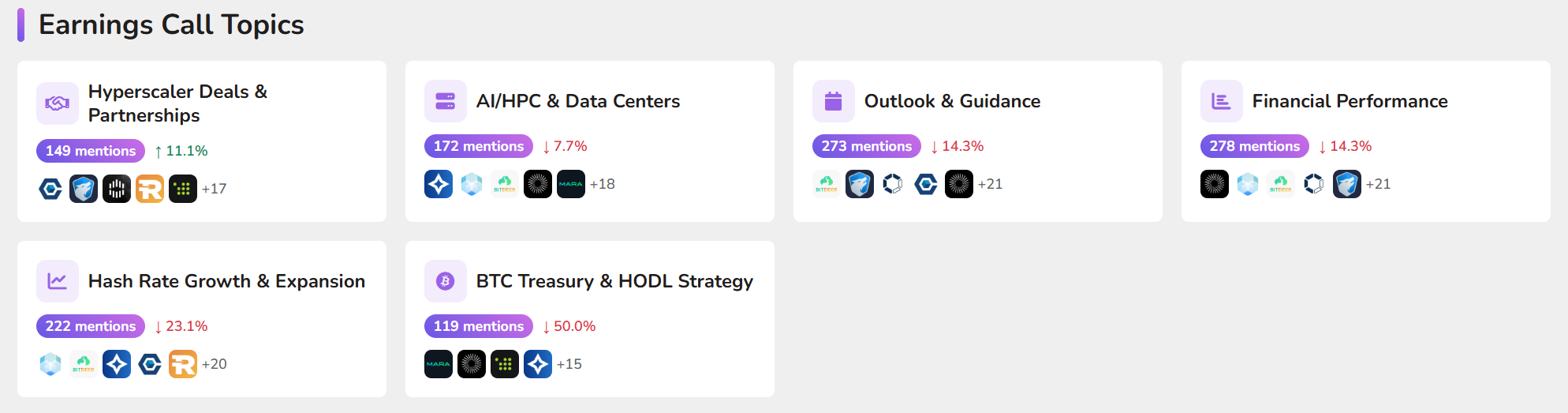Show the +15 more companies in BTC Treasury

click(x=569, y=364)
